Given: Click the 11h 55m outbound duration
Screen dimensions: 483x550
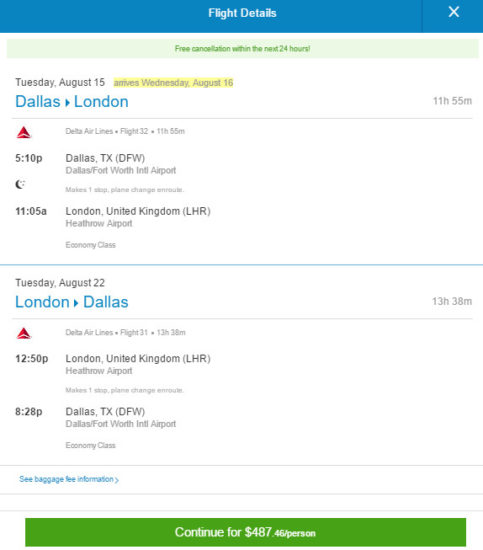Looking at the screenshot, I should click(x=452, y=101).
